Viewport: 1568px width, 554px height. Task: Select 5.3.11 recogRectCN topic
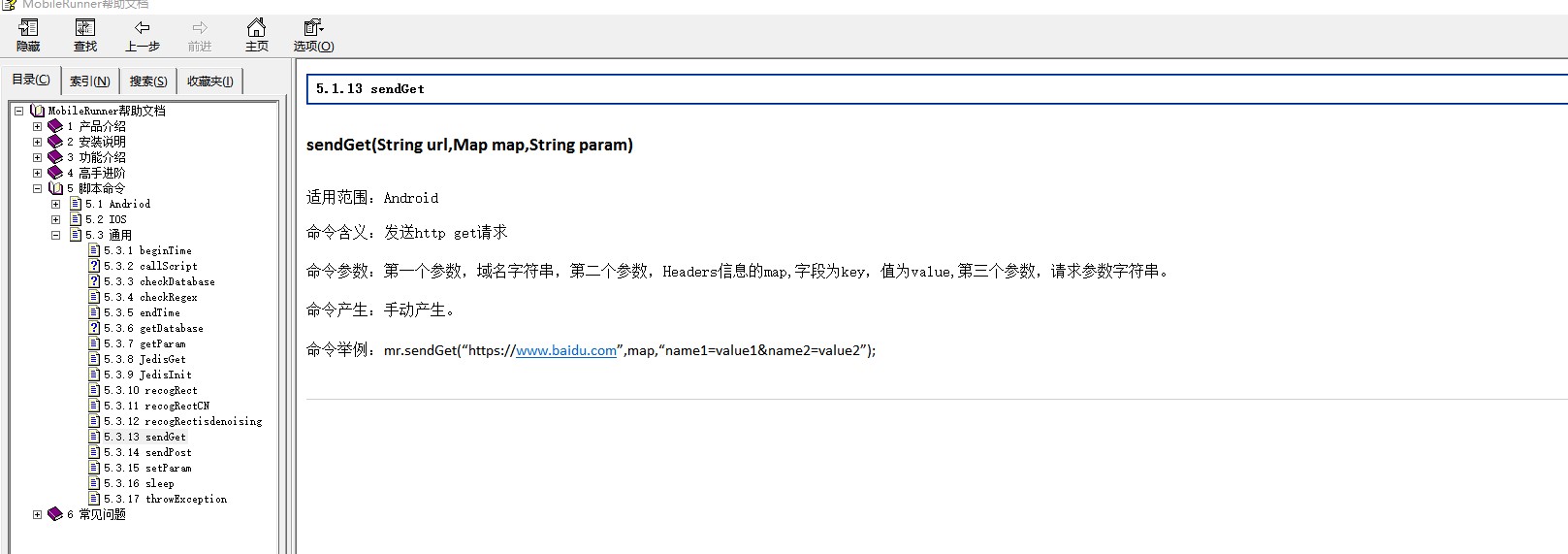coord(156,406)
